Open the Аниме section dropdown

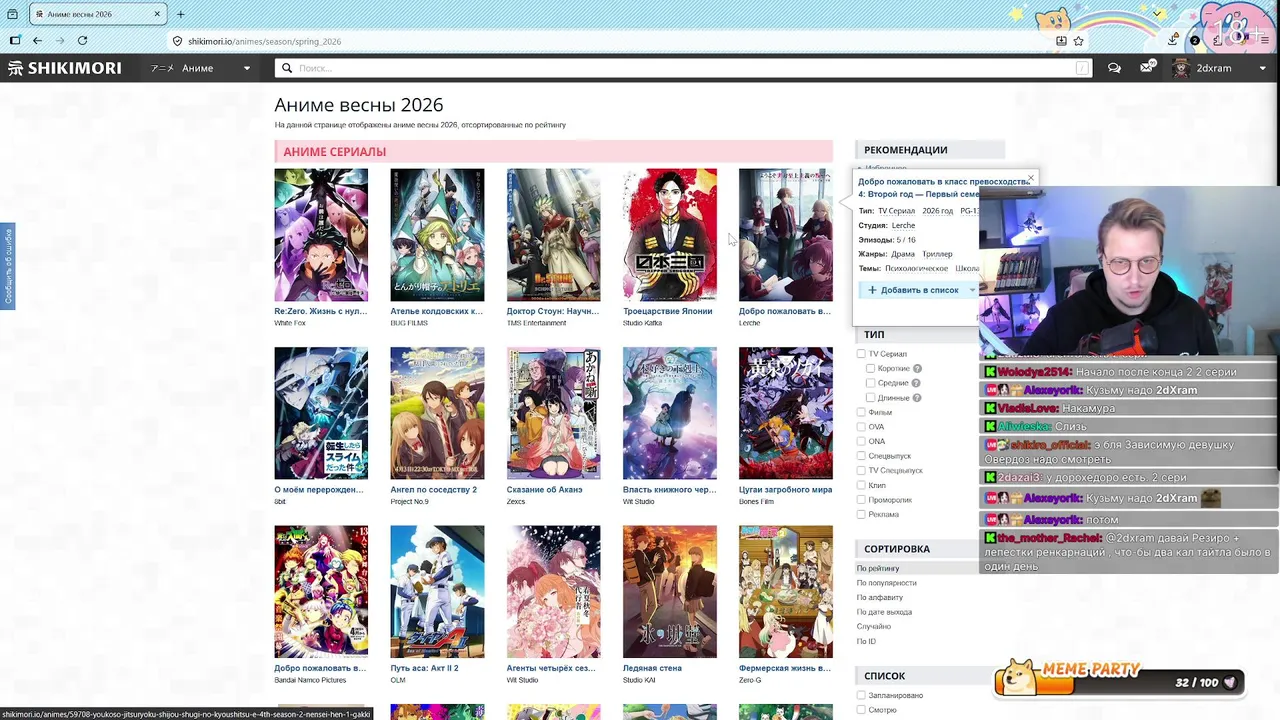point(202,68)
